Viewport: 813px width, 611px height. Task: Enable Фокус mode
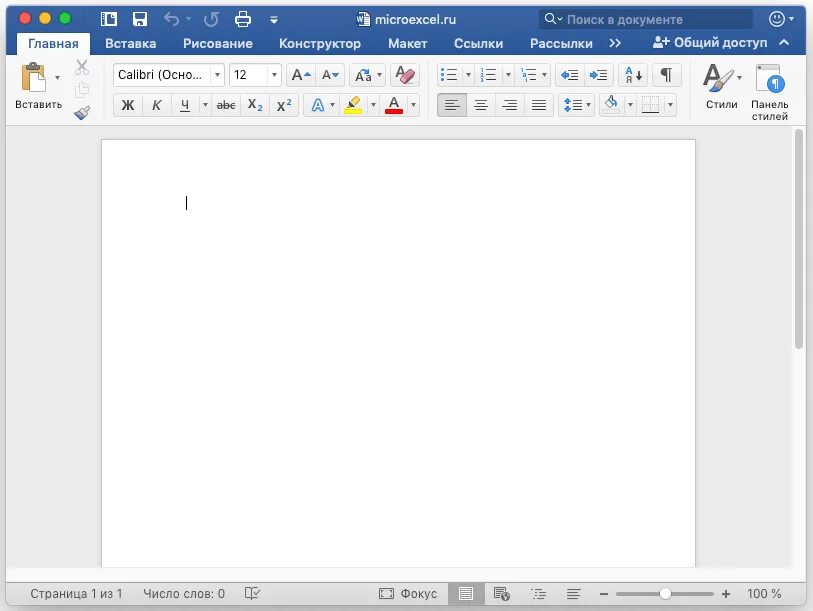[408, 593]
